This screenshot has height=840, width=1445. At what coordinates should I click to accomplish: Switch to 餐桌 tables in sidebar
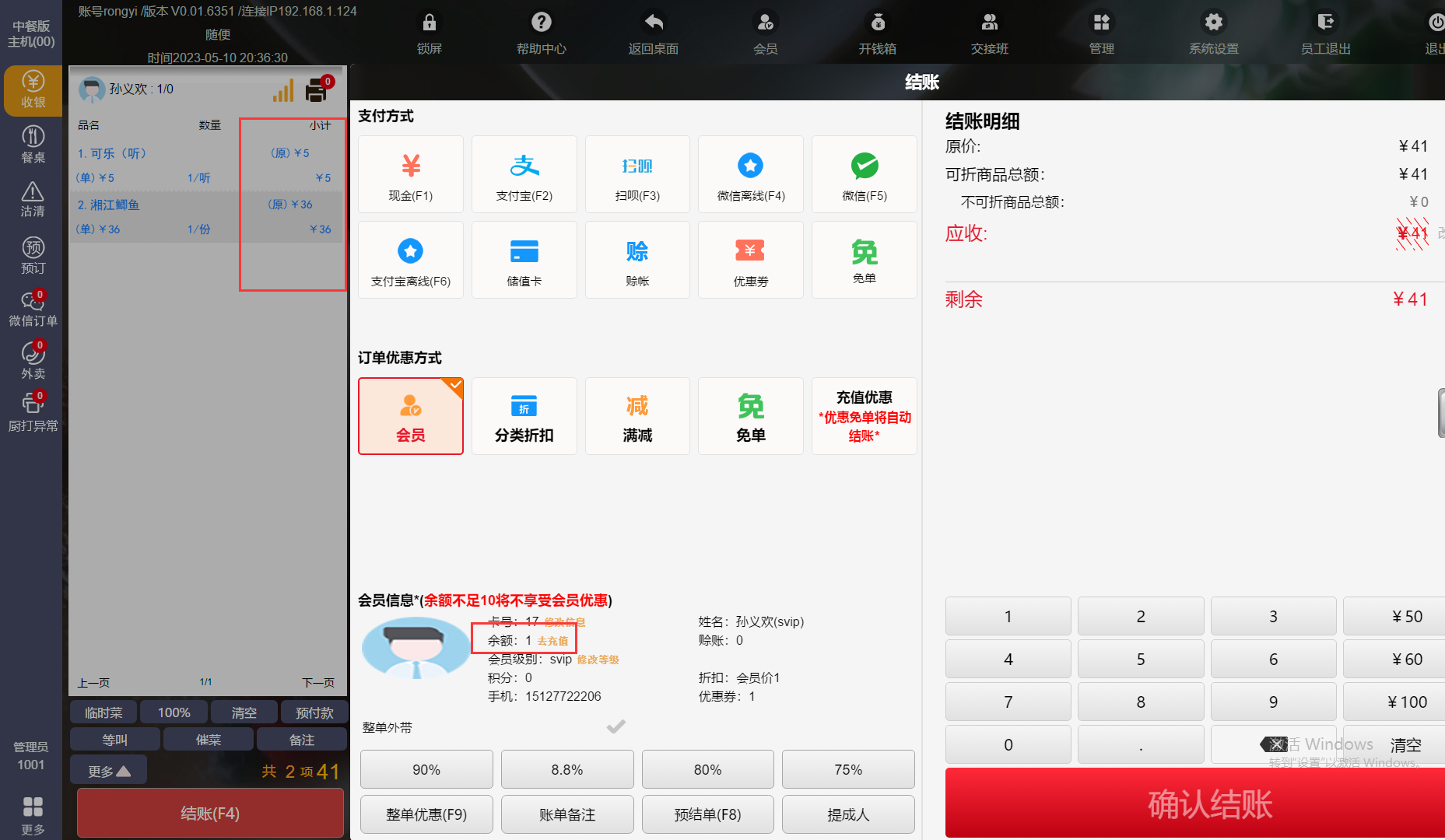click(33, 145)
